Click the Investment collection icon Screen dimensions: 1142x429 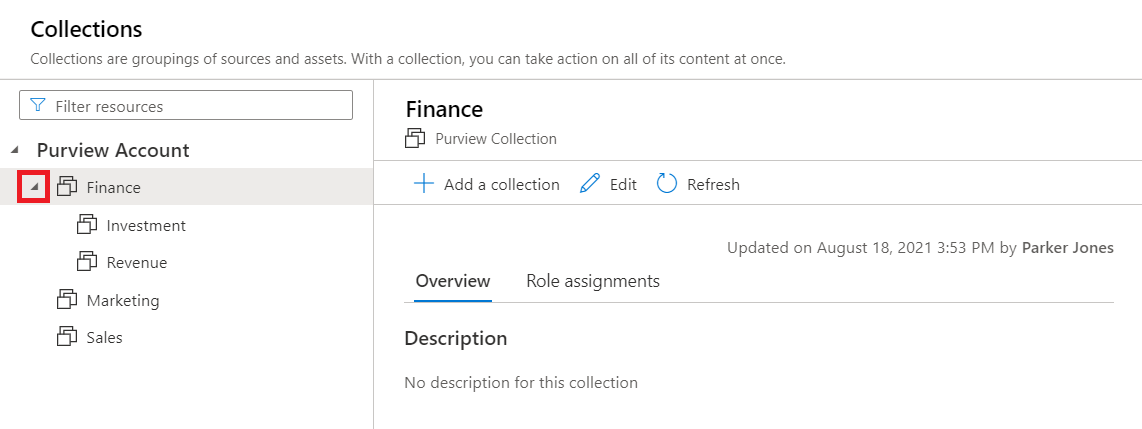87,225
